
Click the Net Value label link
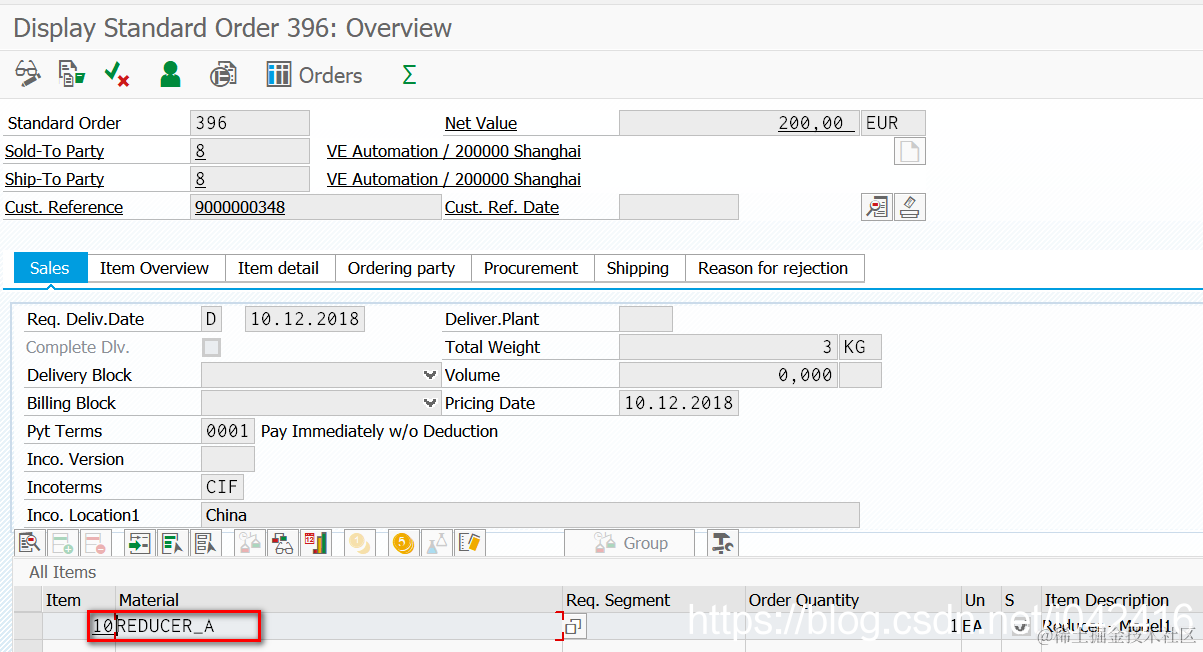481,123
